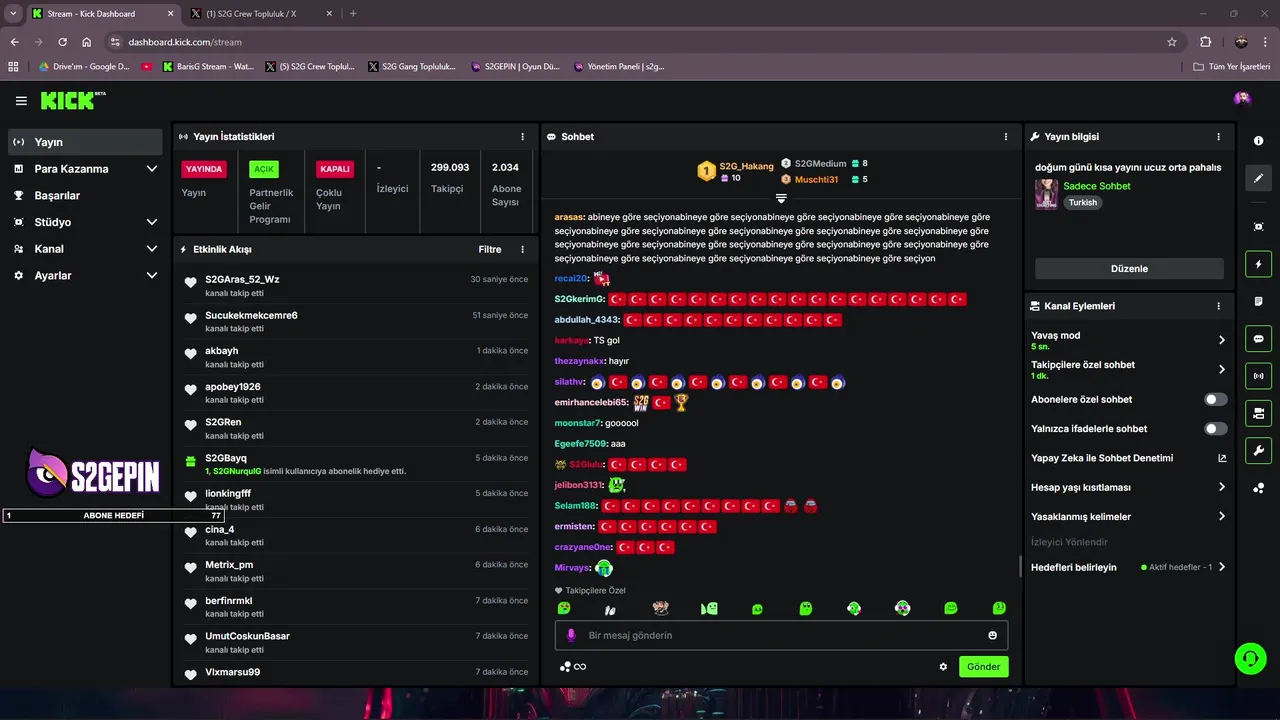Click the browser extensions puzzle icon
The width and height of the screenshot is (1280, 720).
[1205, 42]
